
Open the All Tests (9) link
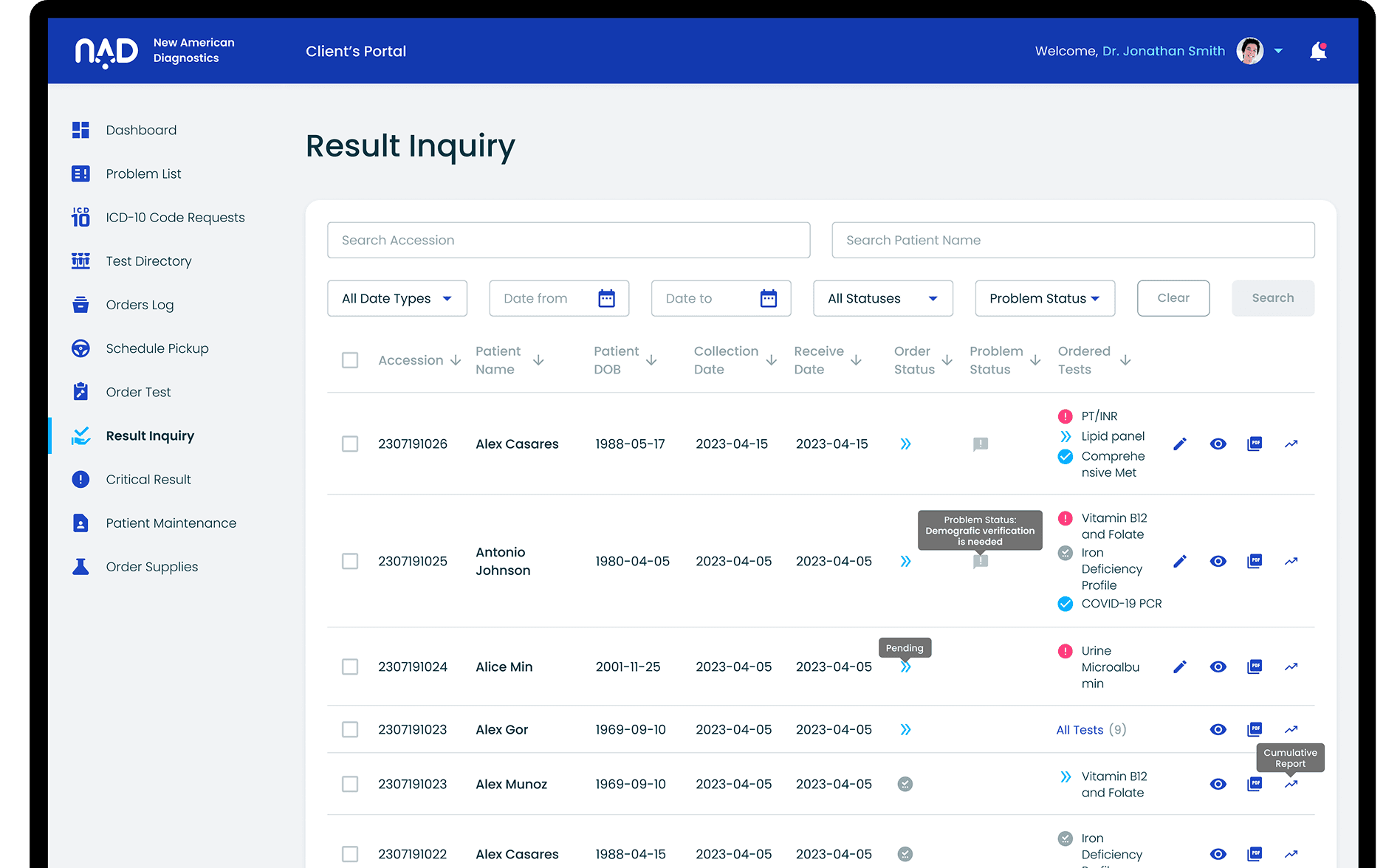click(x=1091, y=729)
